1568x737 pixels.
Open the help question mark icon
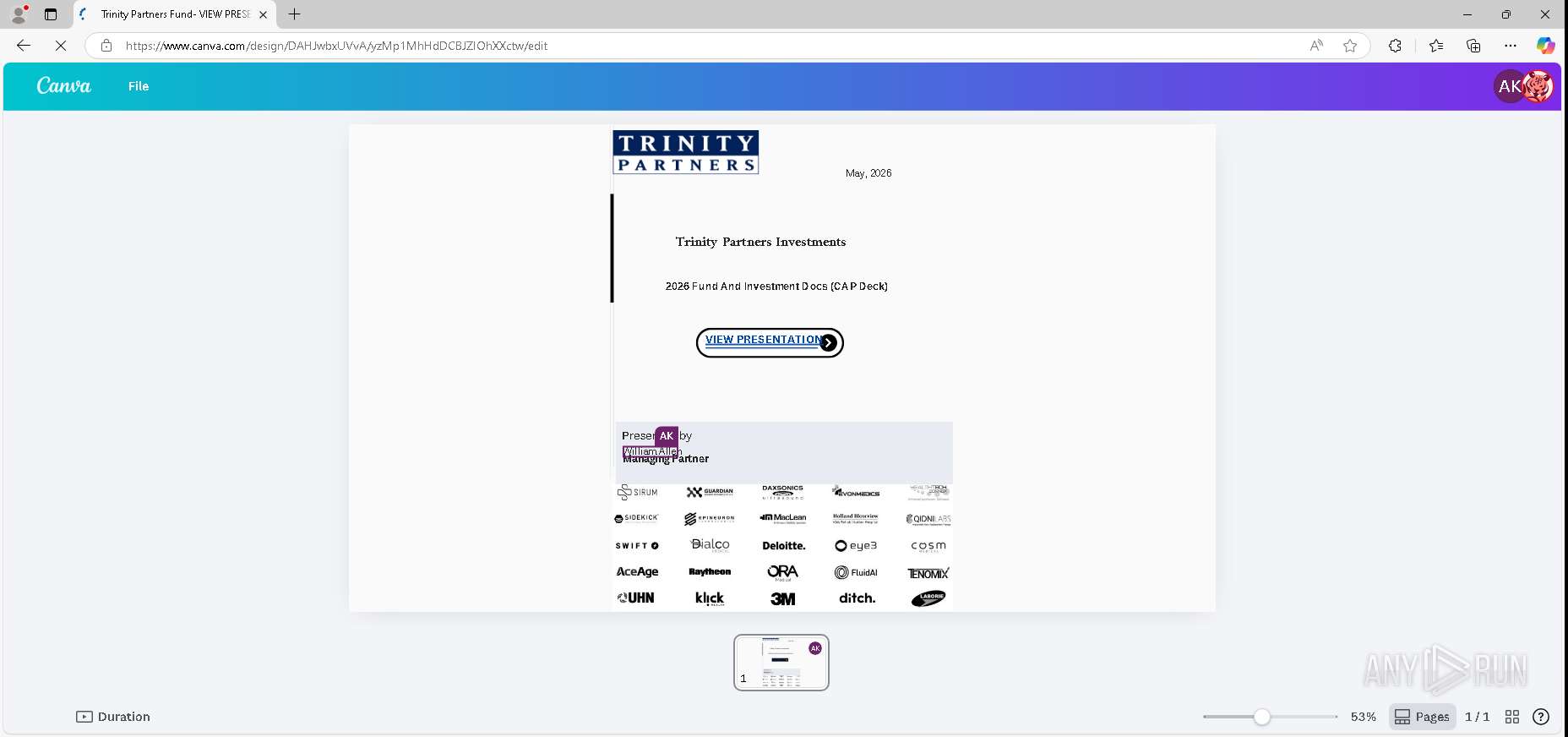(x=1541, y=717)
